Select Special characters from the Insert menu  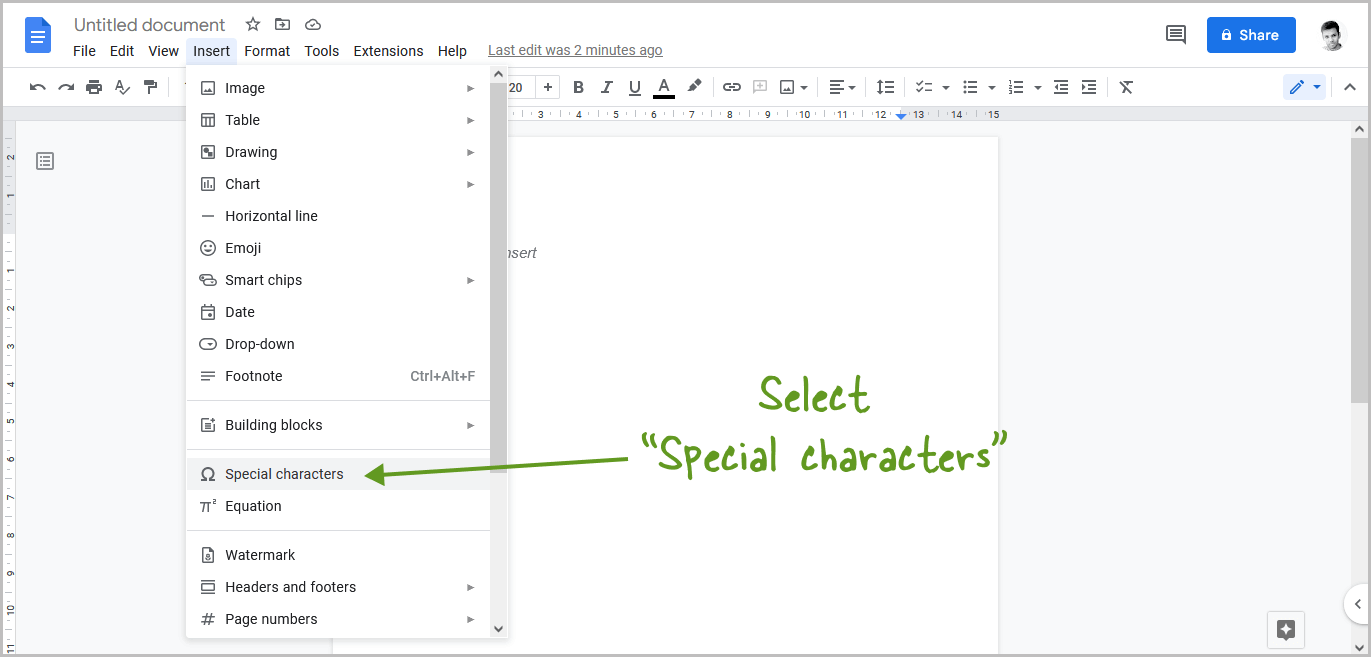(284, 473)
